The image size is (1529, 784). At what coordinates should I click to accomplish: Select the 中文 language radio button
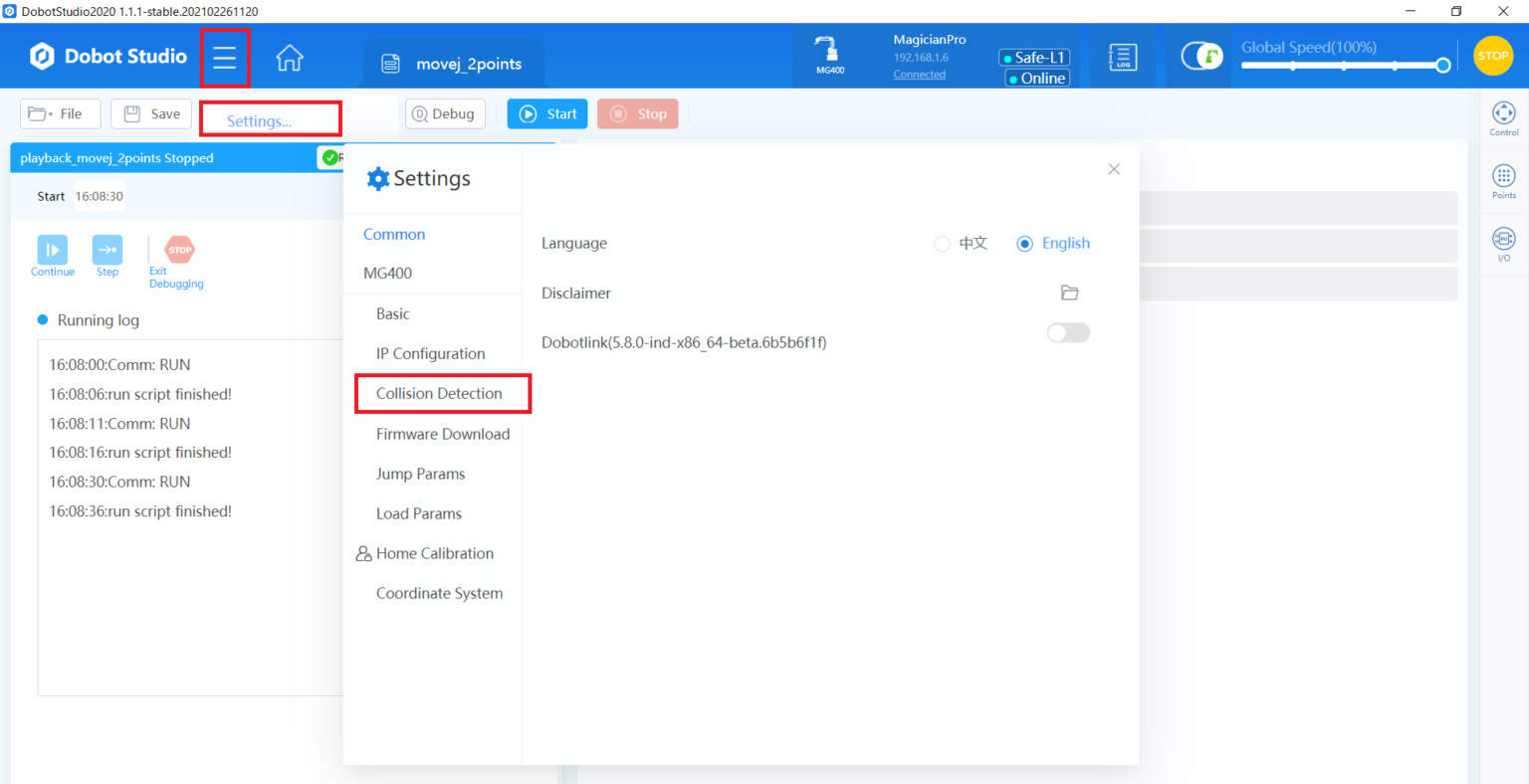[x=942, y=244]
